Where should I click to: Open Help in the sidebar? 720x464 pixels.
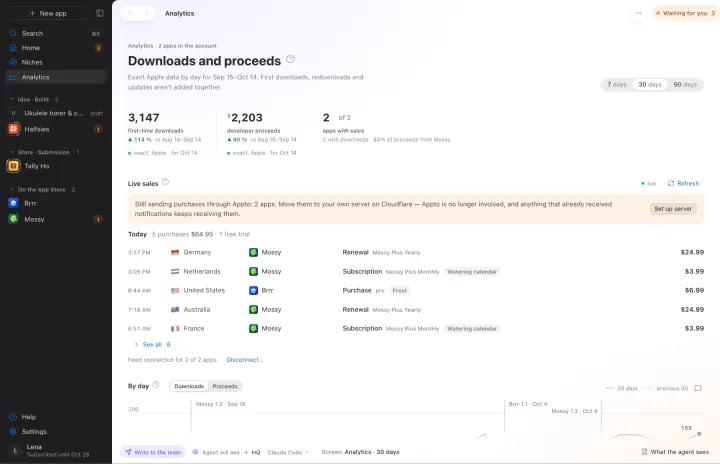(x=56, y=417)
